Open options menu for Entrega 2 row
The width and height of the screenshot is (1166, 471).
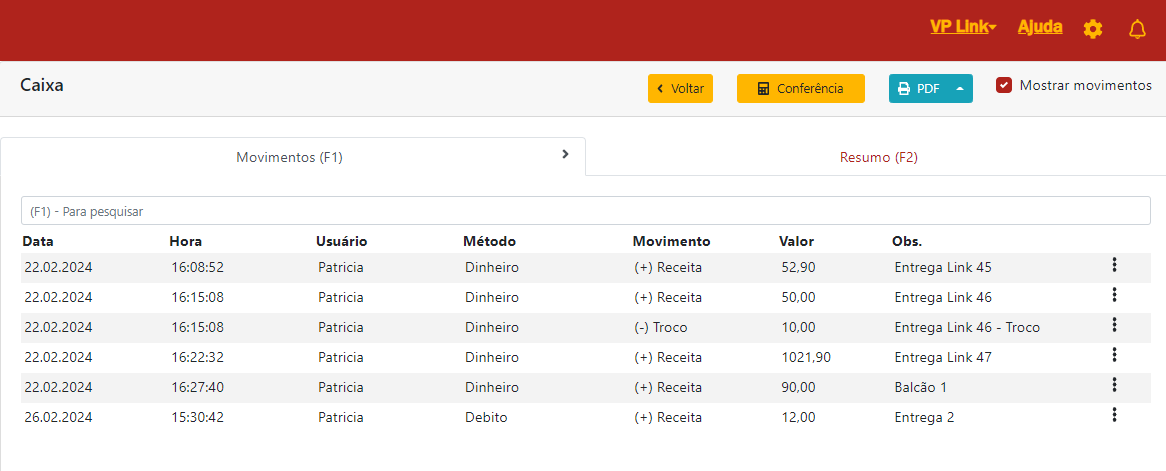pos(1114,415)
